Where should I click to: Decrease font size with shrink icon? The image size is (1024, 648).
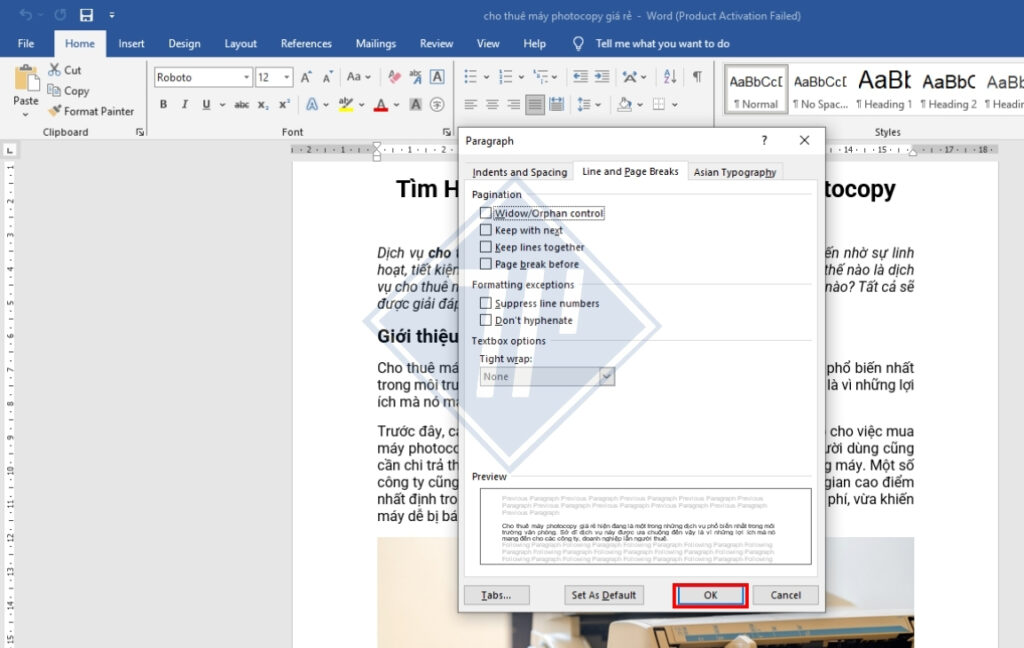click(x=328, y=77)
